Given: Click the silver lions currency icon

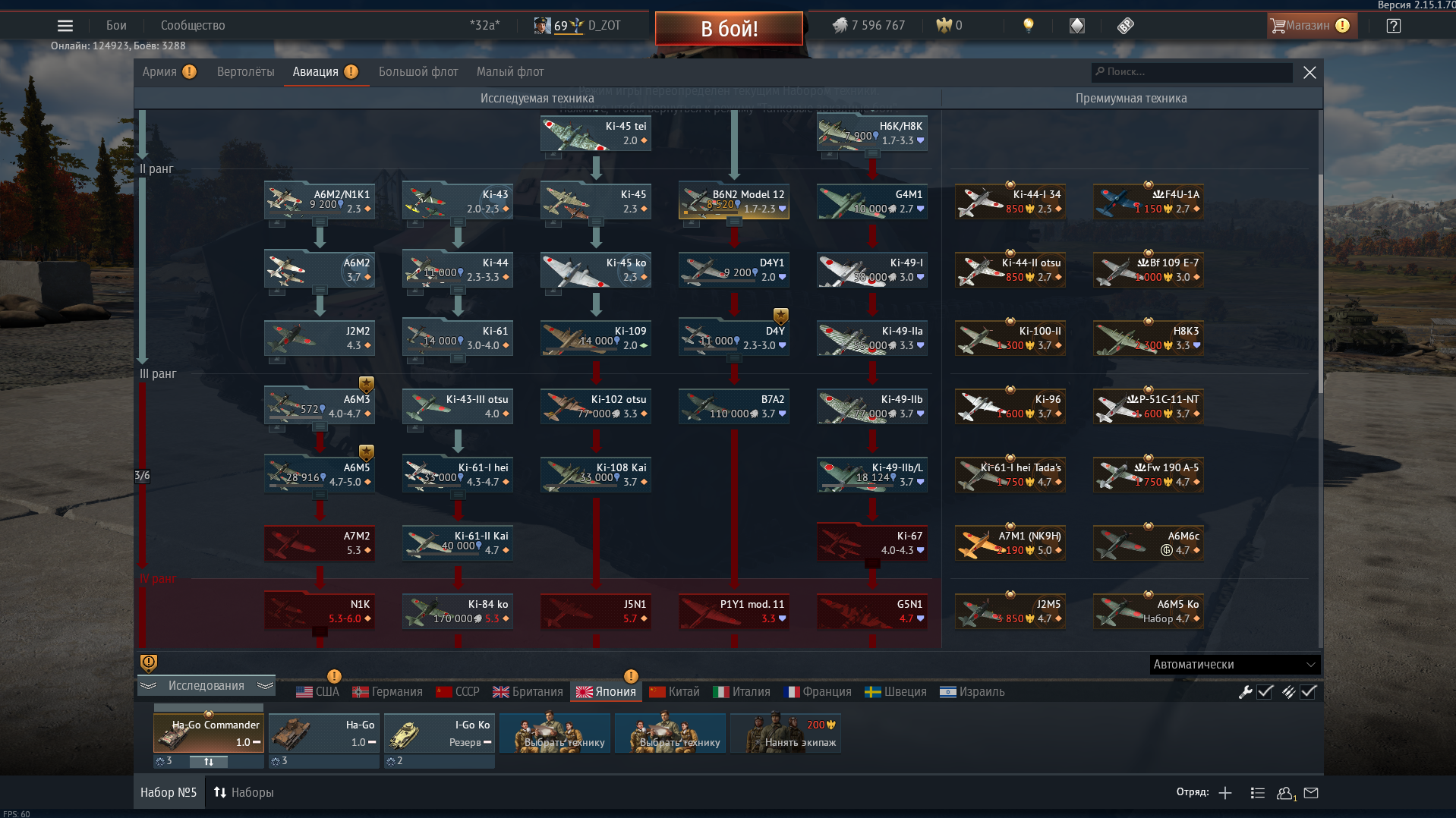Looking at the screenshot, I should (x=840, y=26).
